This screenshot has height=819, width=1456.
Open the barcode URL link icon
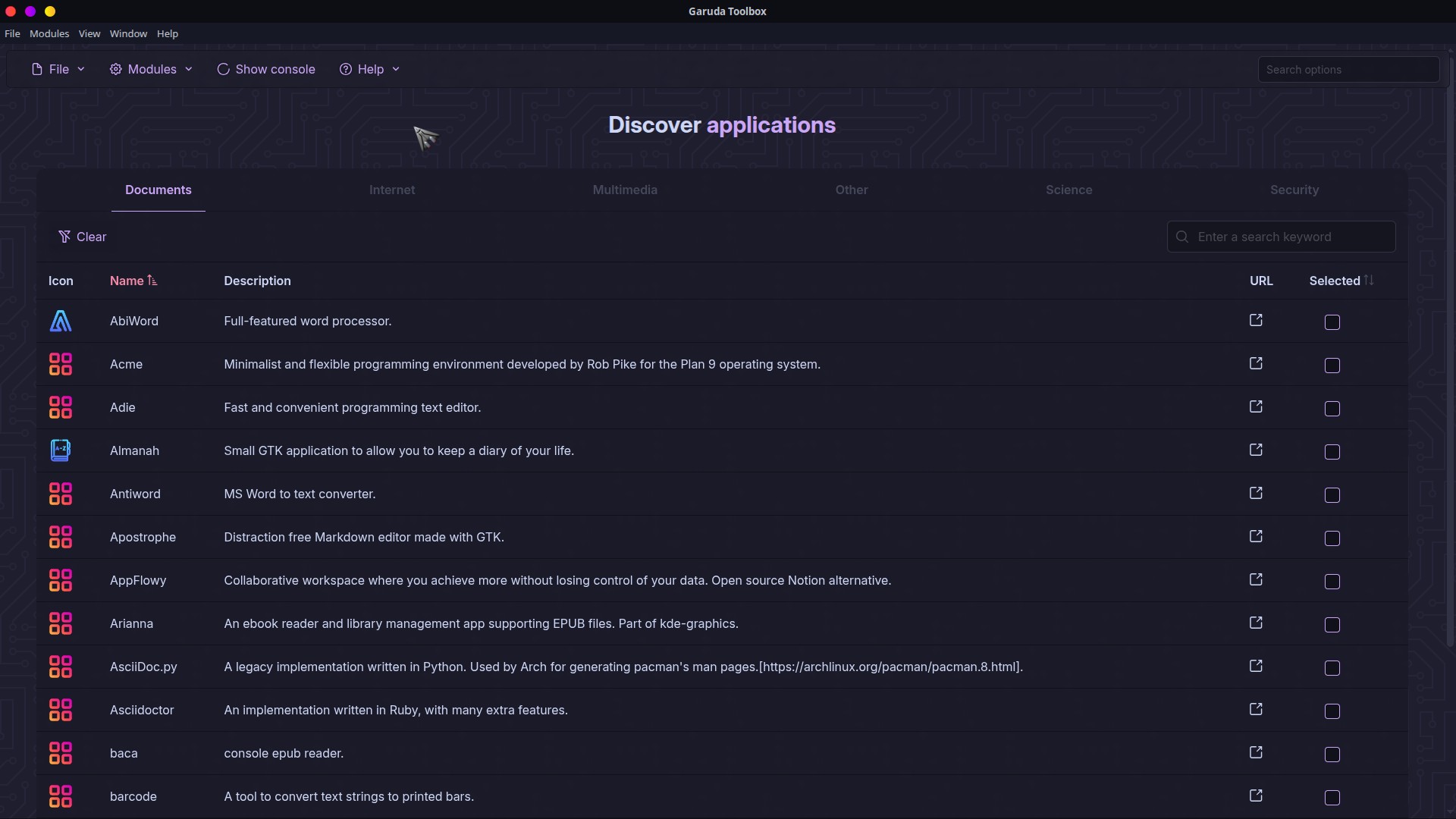point(1256,795)
